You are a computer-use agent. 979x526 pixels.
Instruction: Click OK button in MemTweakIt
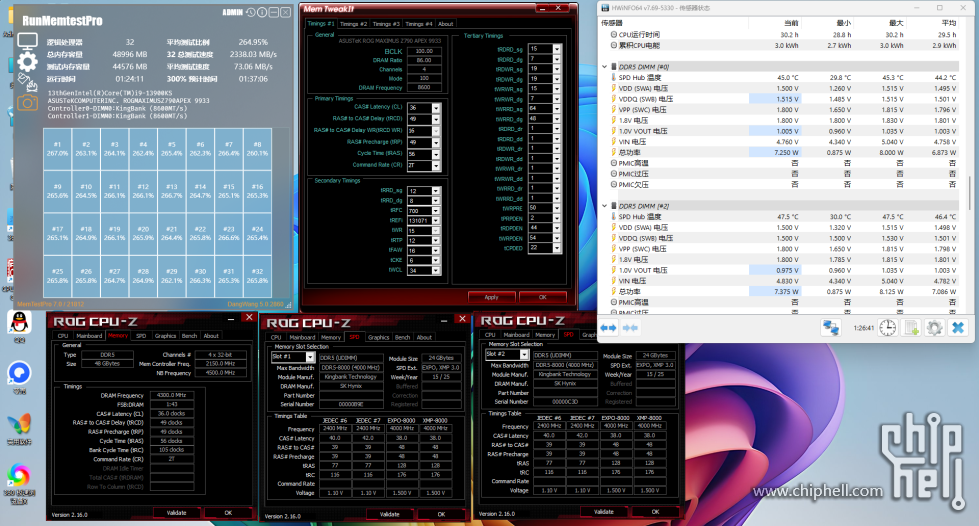pos(543,297)
